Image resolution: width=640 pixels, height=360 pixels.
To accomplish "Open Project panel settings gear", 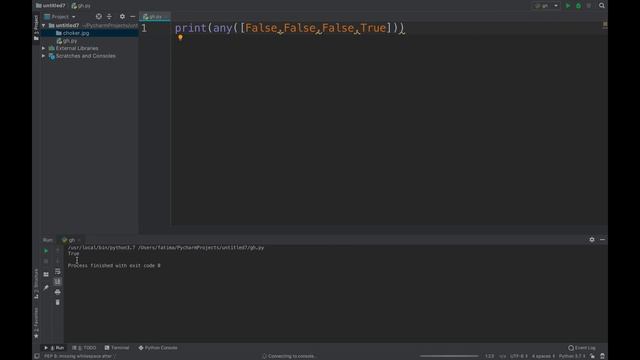I will (122, 16).
